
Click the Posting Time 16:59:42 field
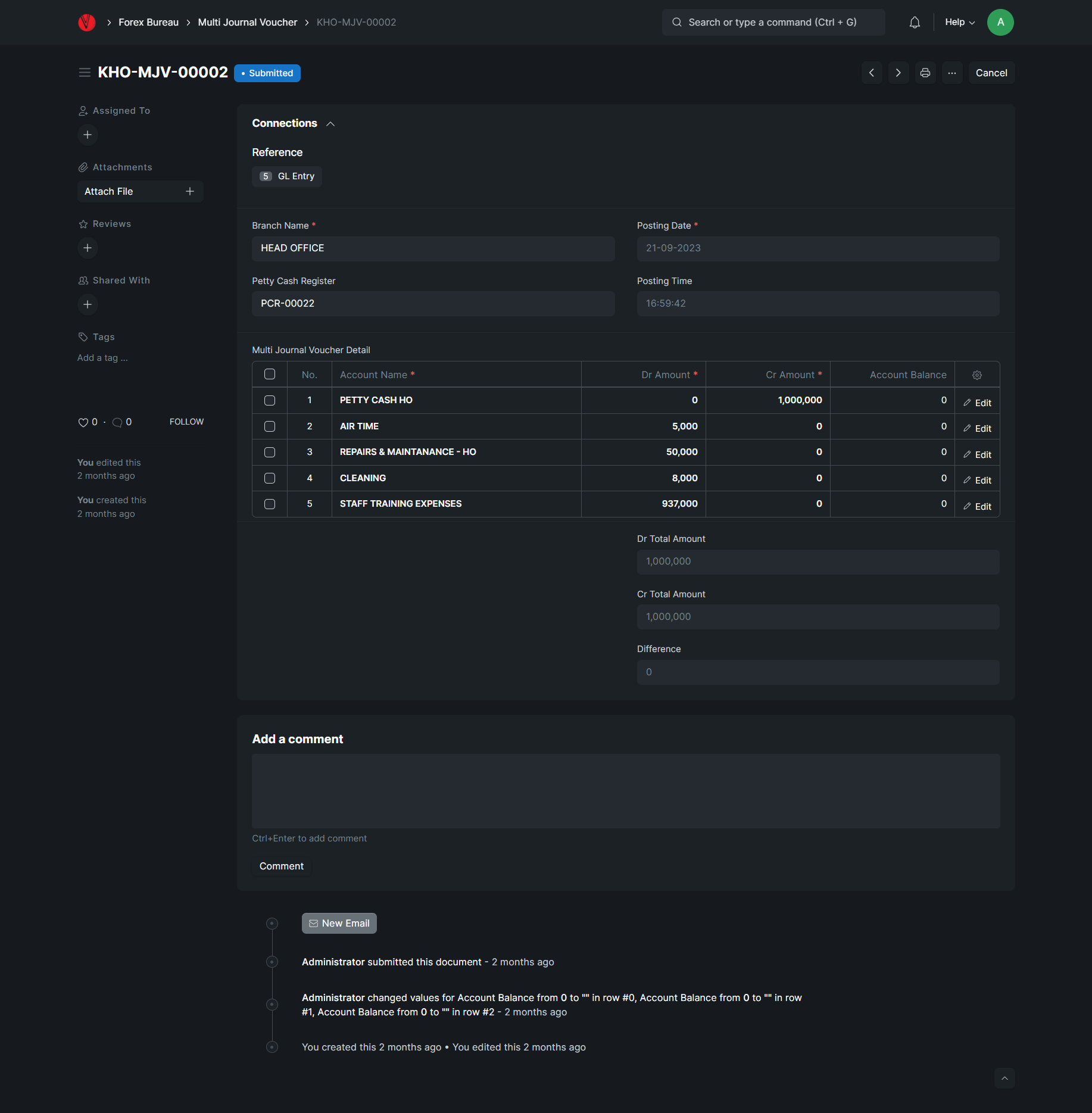(818, 304)
